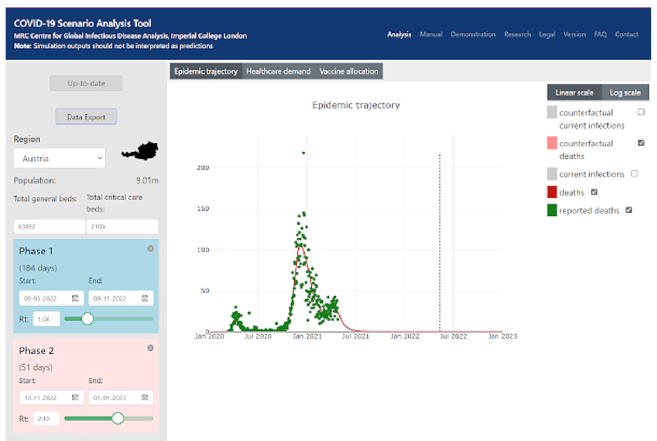Image resolution: width=657 pixels, height=441 pixels.
Task: Click the red deaths legend swatch
Action: (x=553, y=191)
